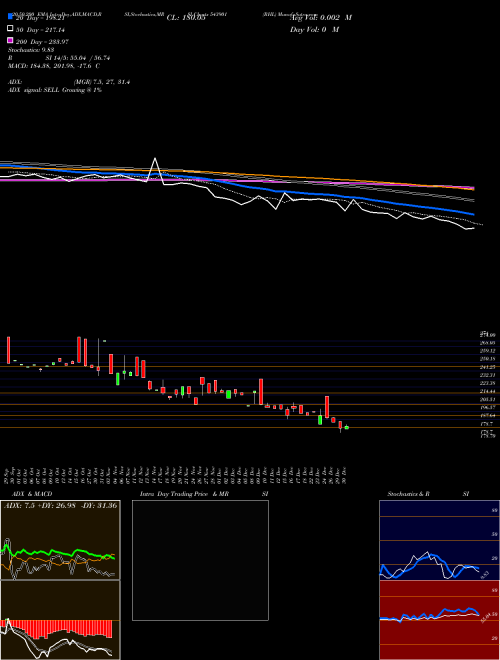Click the blue 20 Day legend swatch
This screenshot has width=500, height=660.
[10, 16]
